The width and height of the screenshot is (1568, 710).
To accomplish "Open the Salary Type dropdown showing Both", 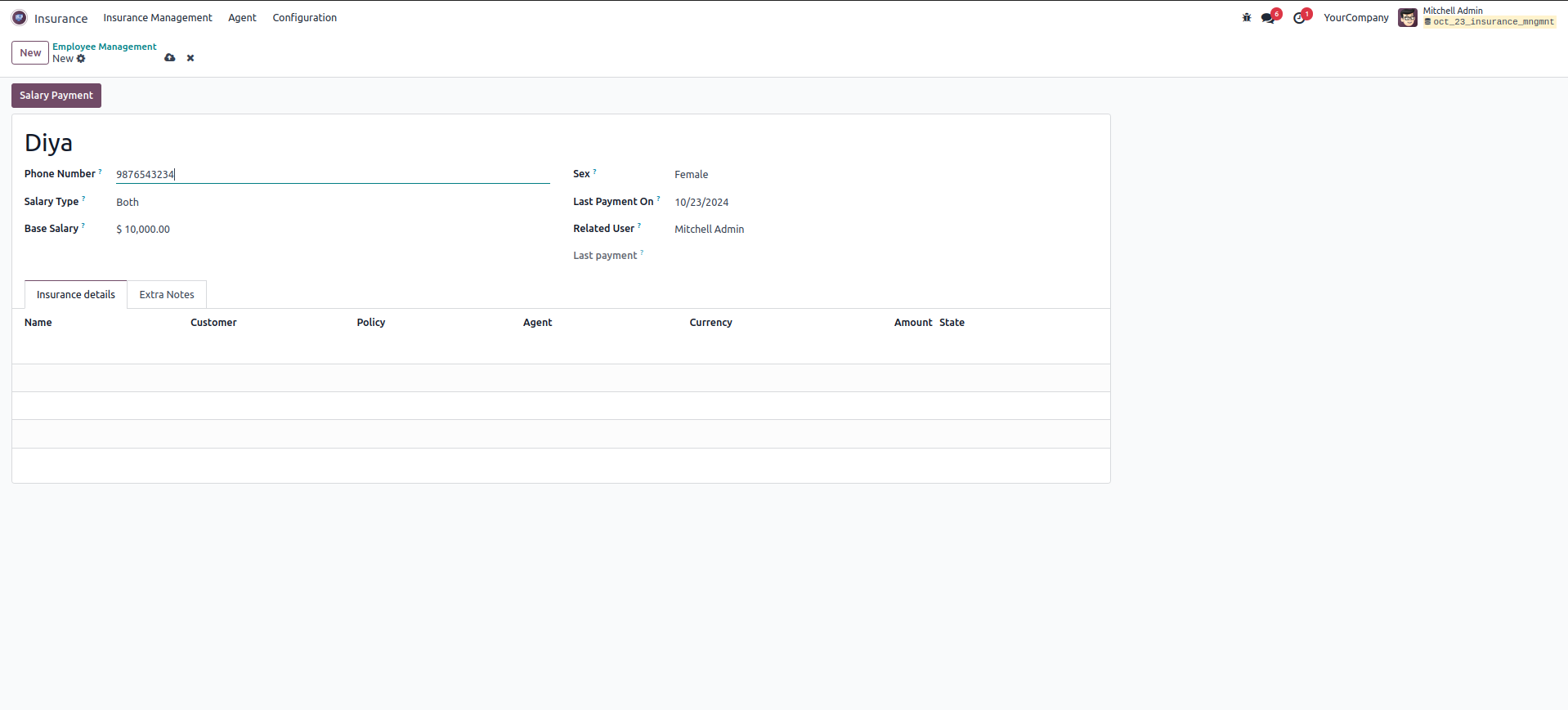I will (x=333, y=202).
